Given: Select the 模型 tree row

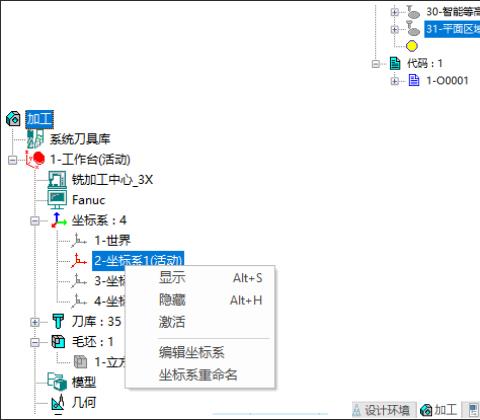Looking at the screenshot, I should (84, 382).
